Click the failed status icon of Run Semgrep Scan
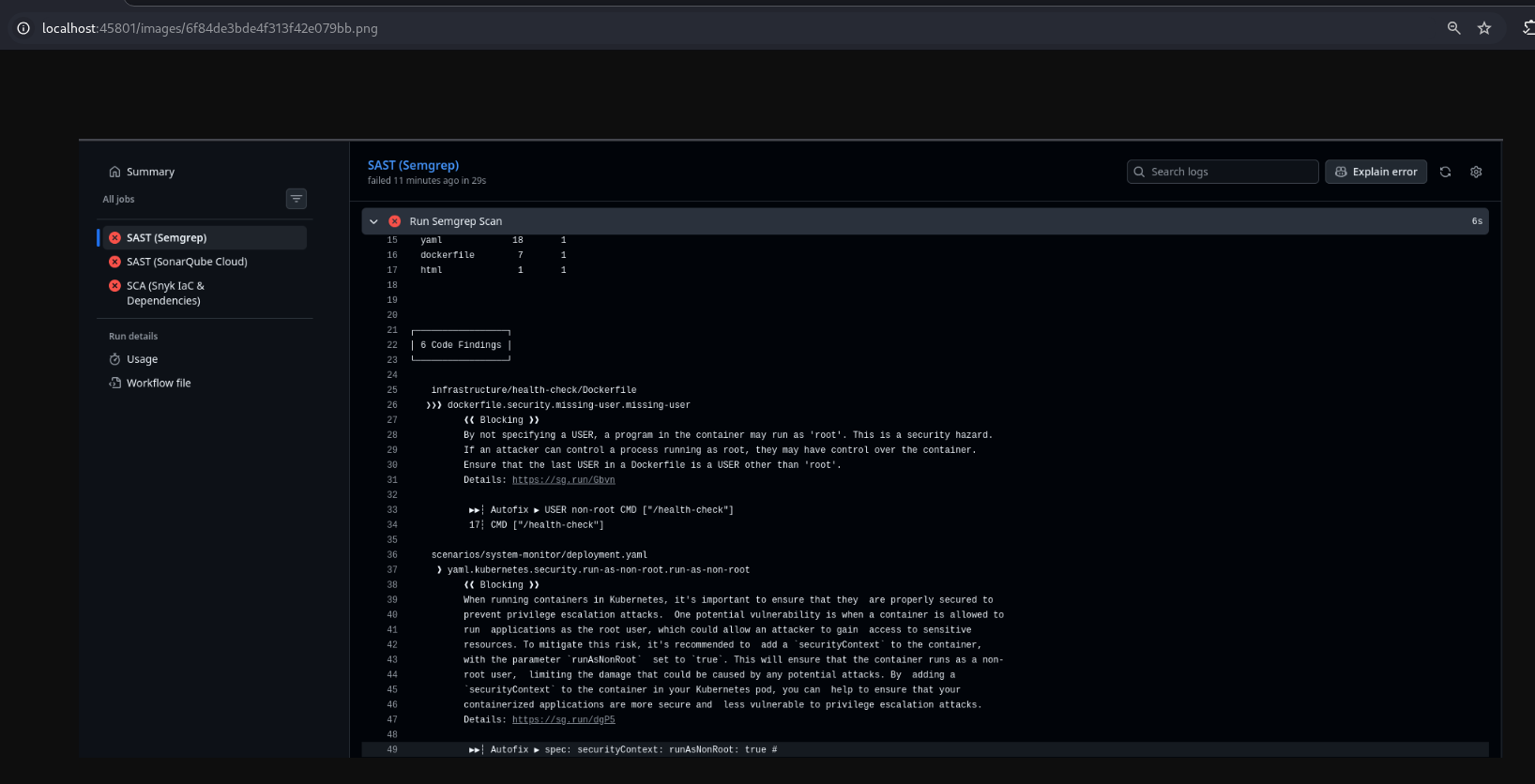 (395, 221)
